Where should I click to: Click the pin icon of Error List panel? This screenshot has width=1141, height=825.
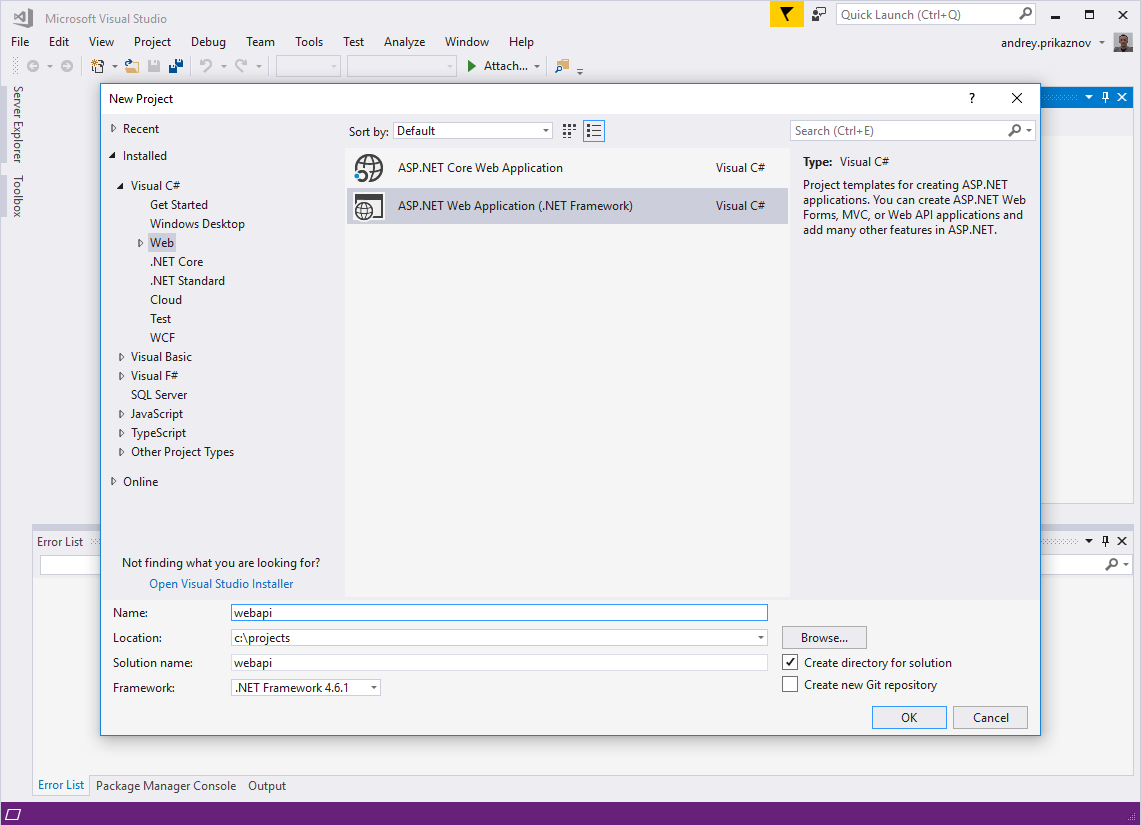click(1105, 541)
